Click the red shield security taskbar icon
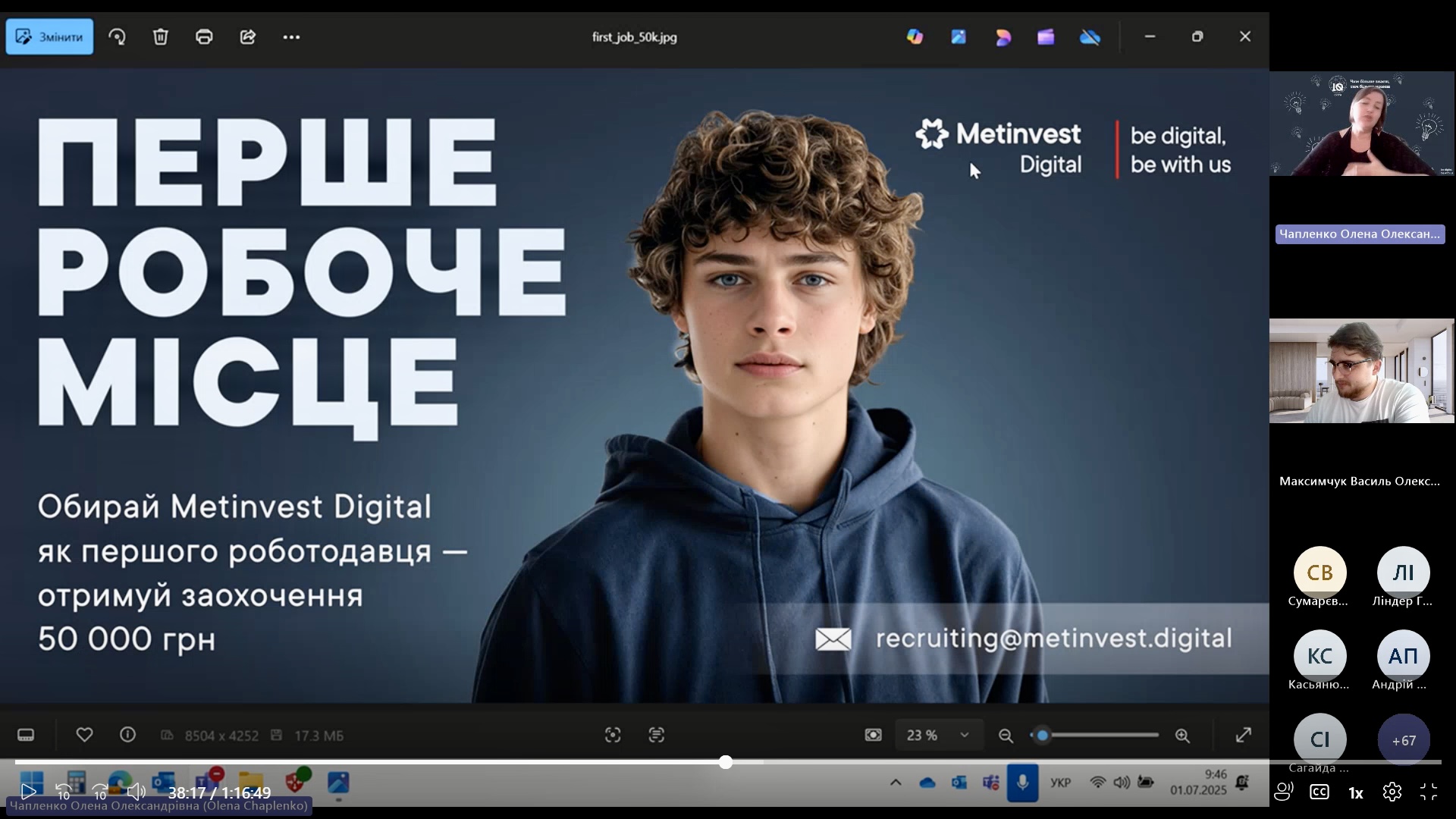Screen dimensions: 1456x819 (x=297, y=781)
